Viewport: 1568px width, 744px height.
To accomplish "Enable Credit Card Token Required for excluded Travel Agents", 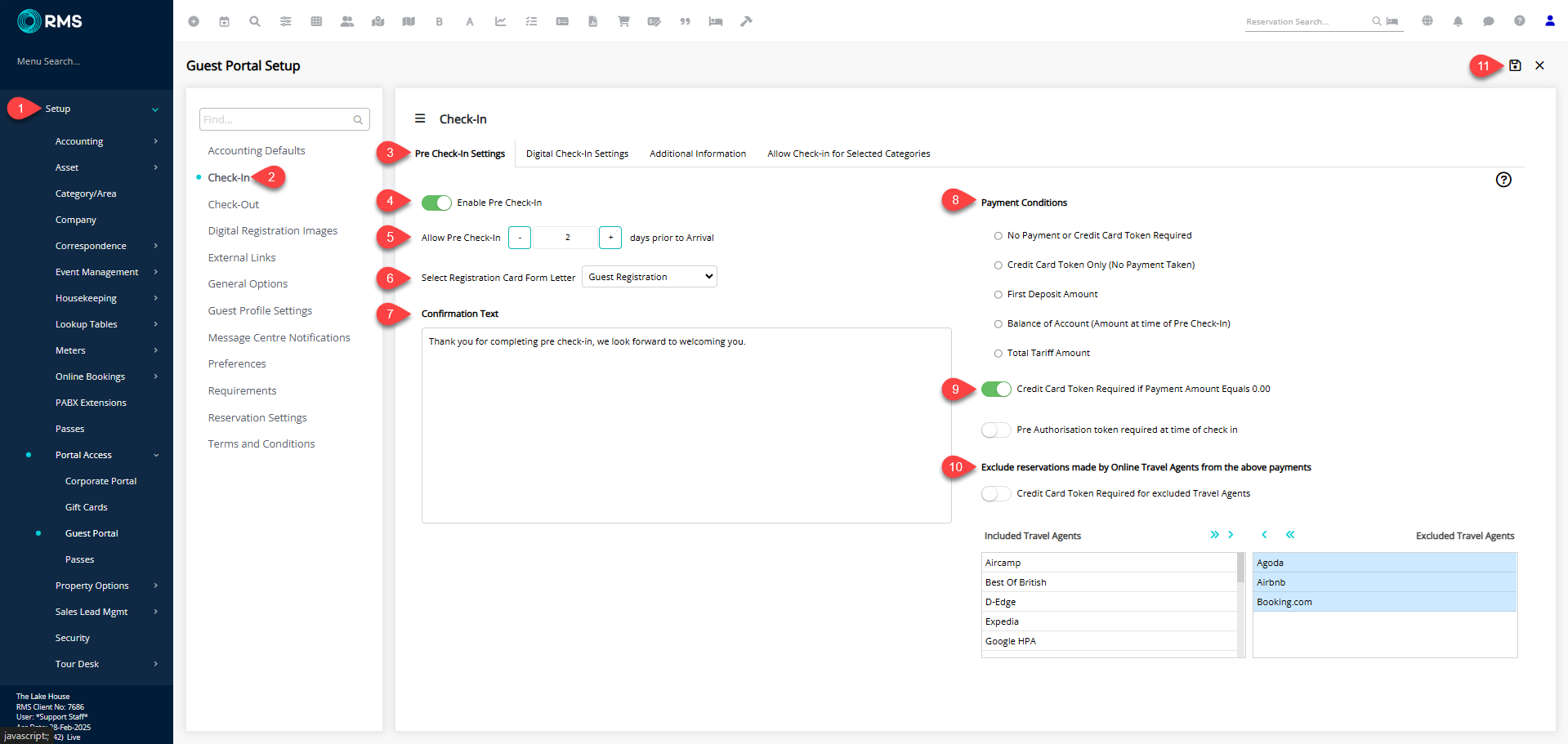I will tap(996, 493).
